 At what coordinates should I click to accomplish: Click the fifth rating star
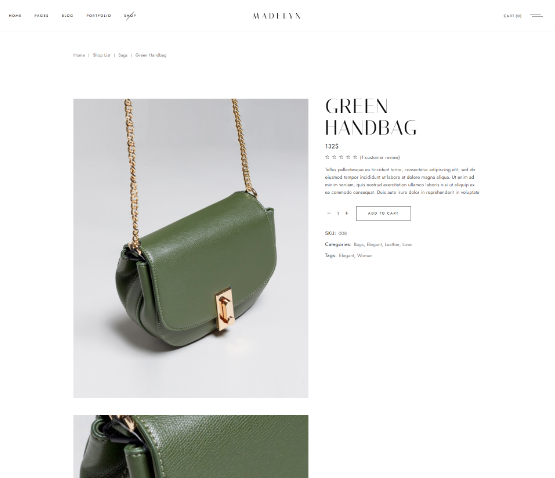point(355,157)
